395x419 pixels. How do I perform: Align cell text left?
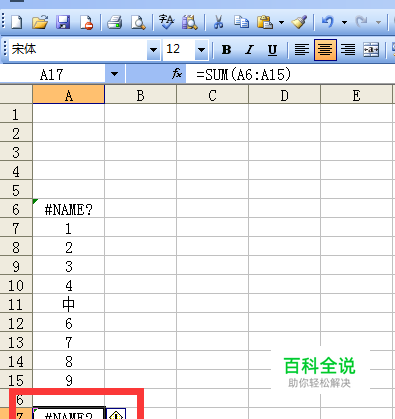302,50
